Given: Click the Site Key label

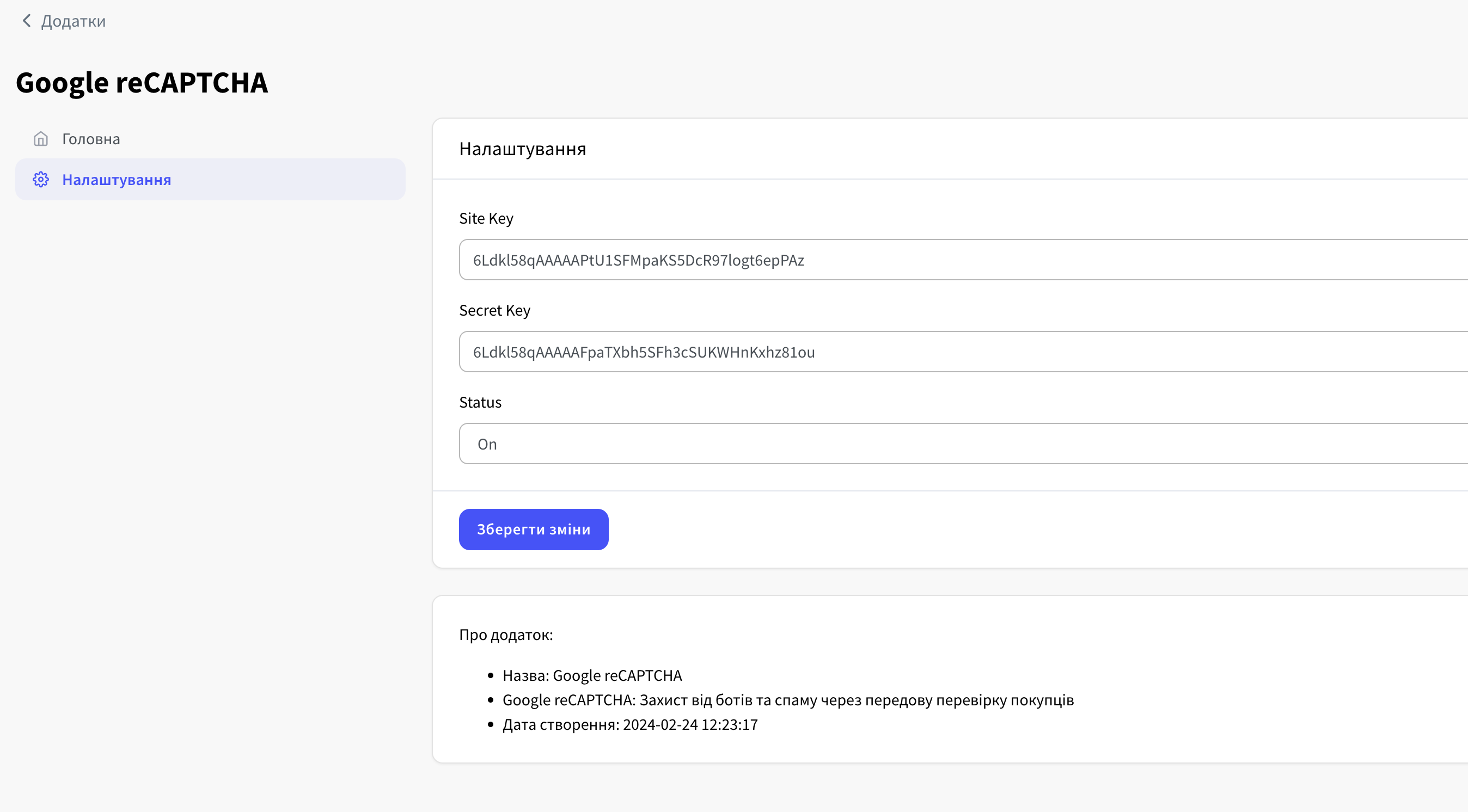Looking at the screenshot, I should pyautogui.click(x=486, y=219).
